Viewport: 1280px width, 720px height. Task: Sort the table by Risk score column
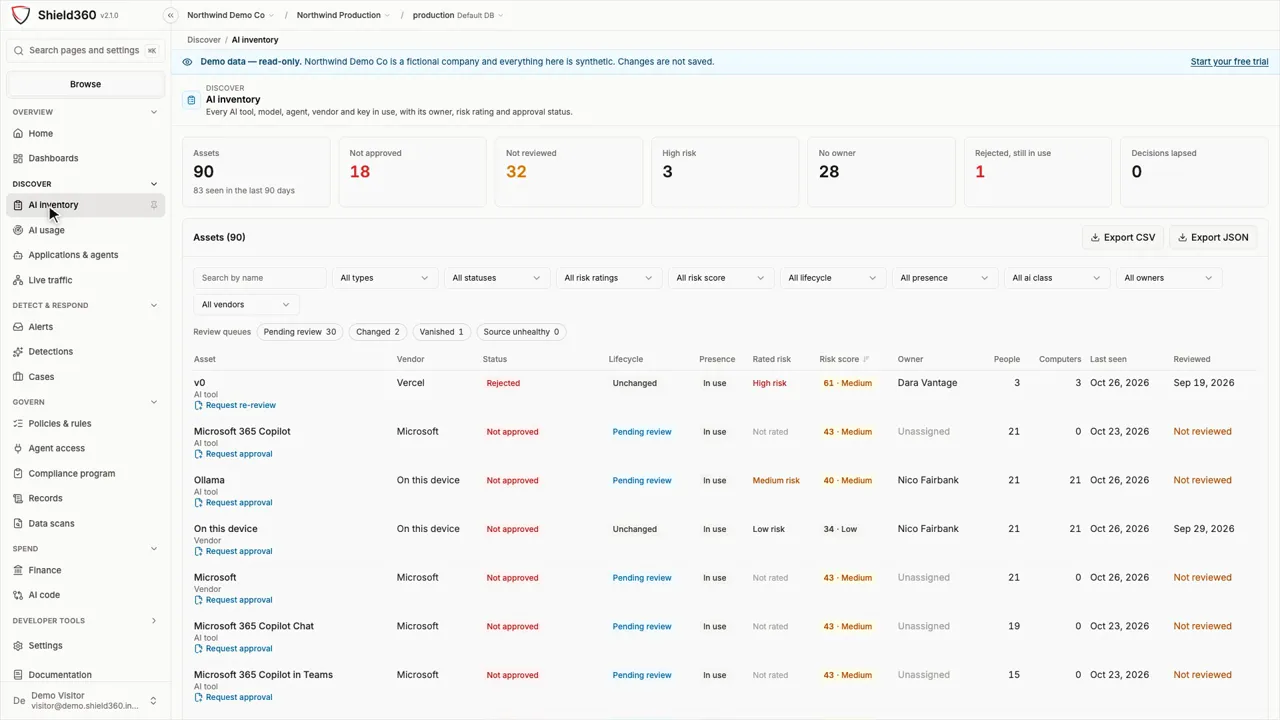click(x=844, y=359)
